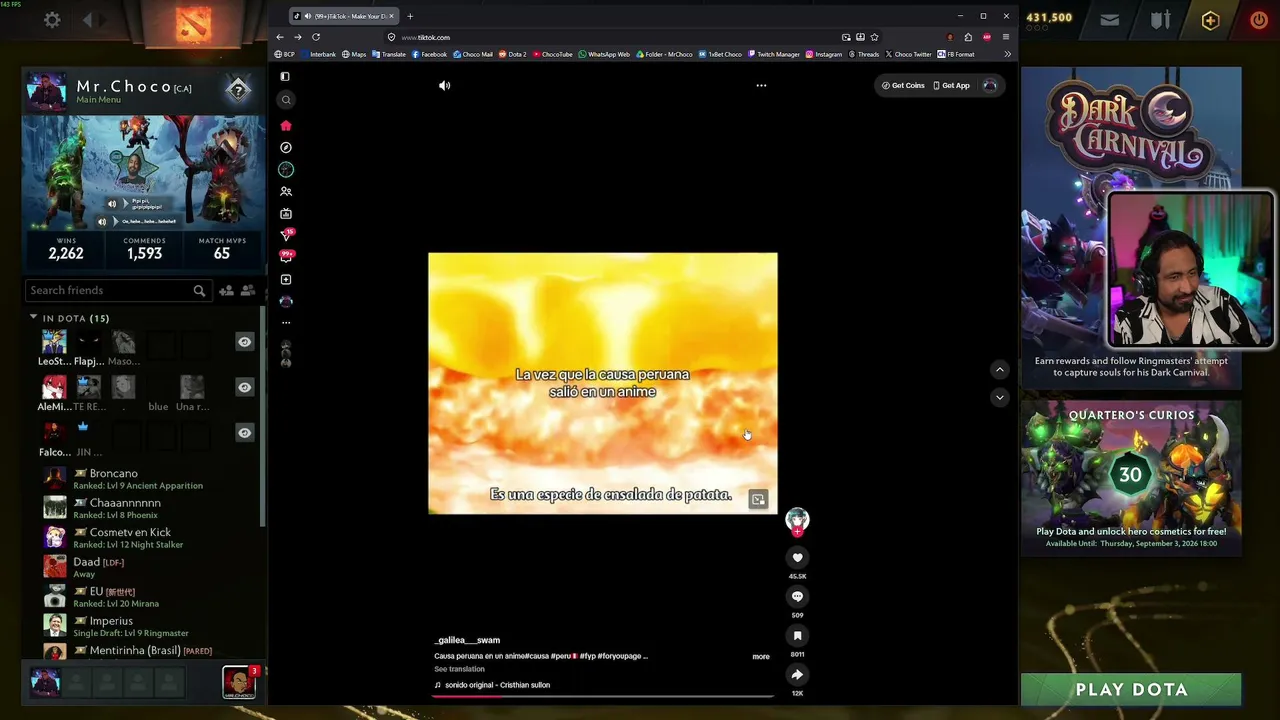The image size is (1280, 720).
Task: Open TikTok activity inbox with 99+ badge
Action: 286,257
